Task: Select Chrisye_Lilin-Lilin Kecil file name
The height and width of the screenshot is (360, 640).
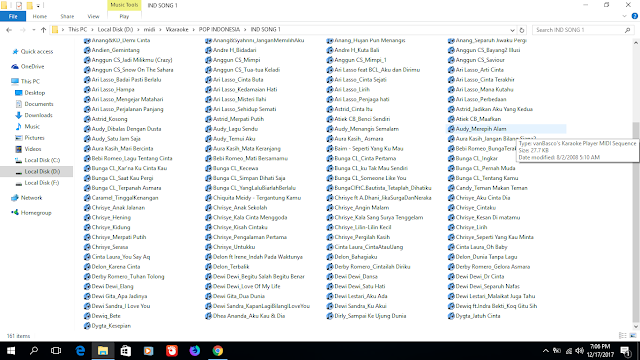Action: [x=362, y=227]
